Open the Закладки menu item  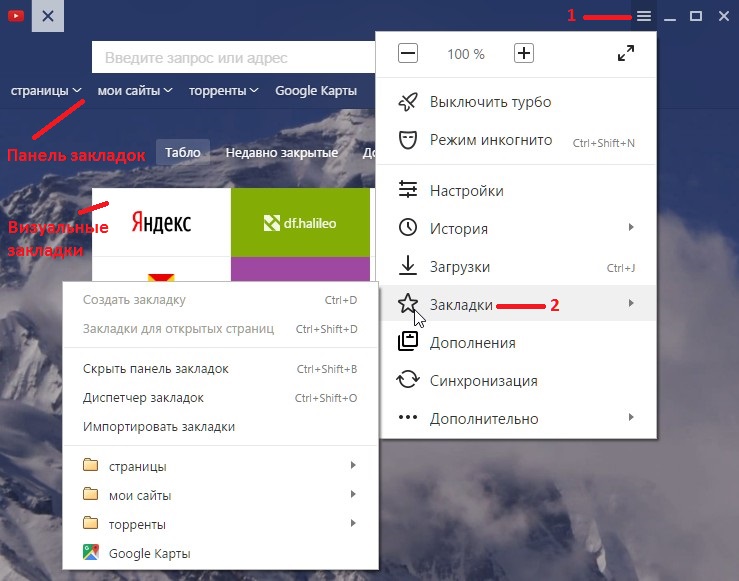click(x=518, y=303)
